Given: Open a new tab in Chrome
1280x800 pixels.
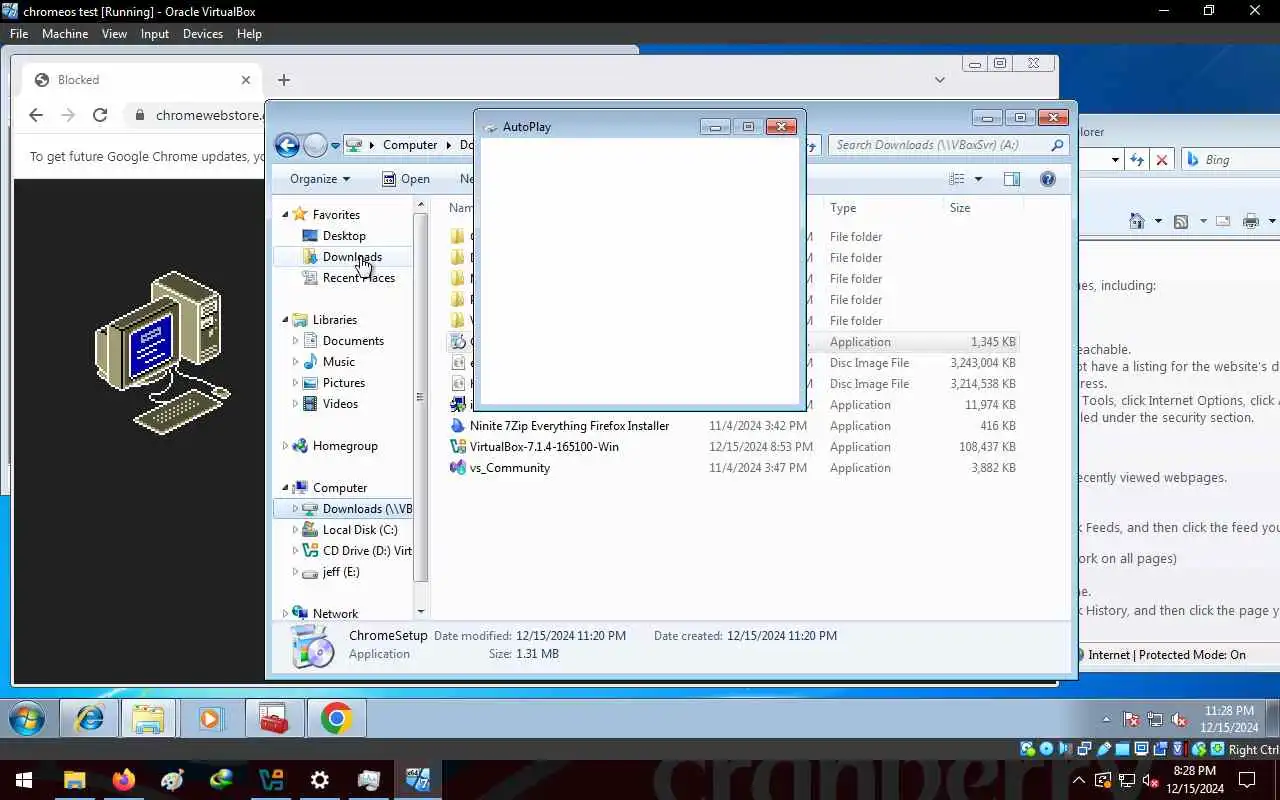Looking at the screenshot, I should 284,80.
